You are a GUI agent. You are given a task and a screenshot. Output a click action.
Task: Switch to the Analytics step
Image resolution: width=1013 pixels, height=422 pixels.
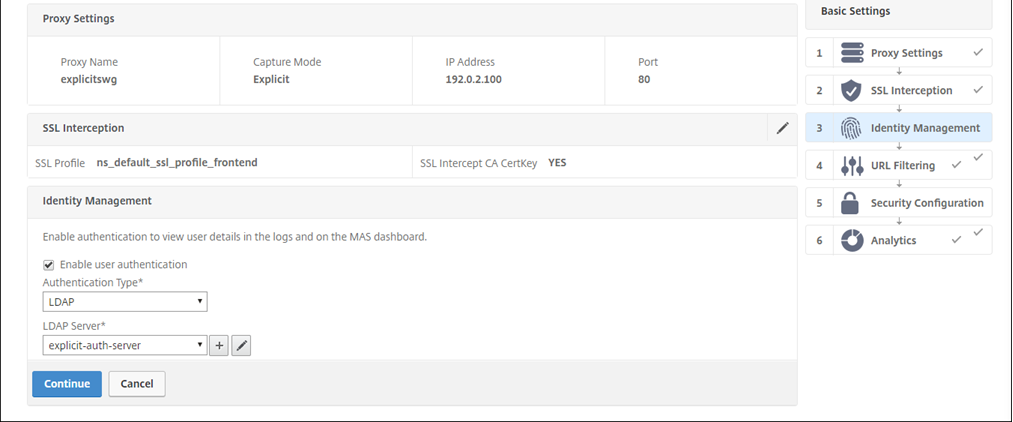tap(893, 240)
